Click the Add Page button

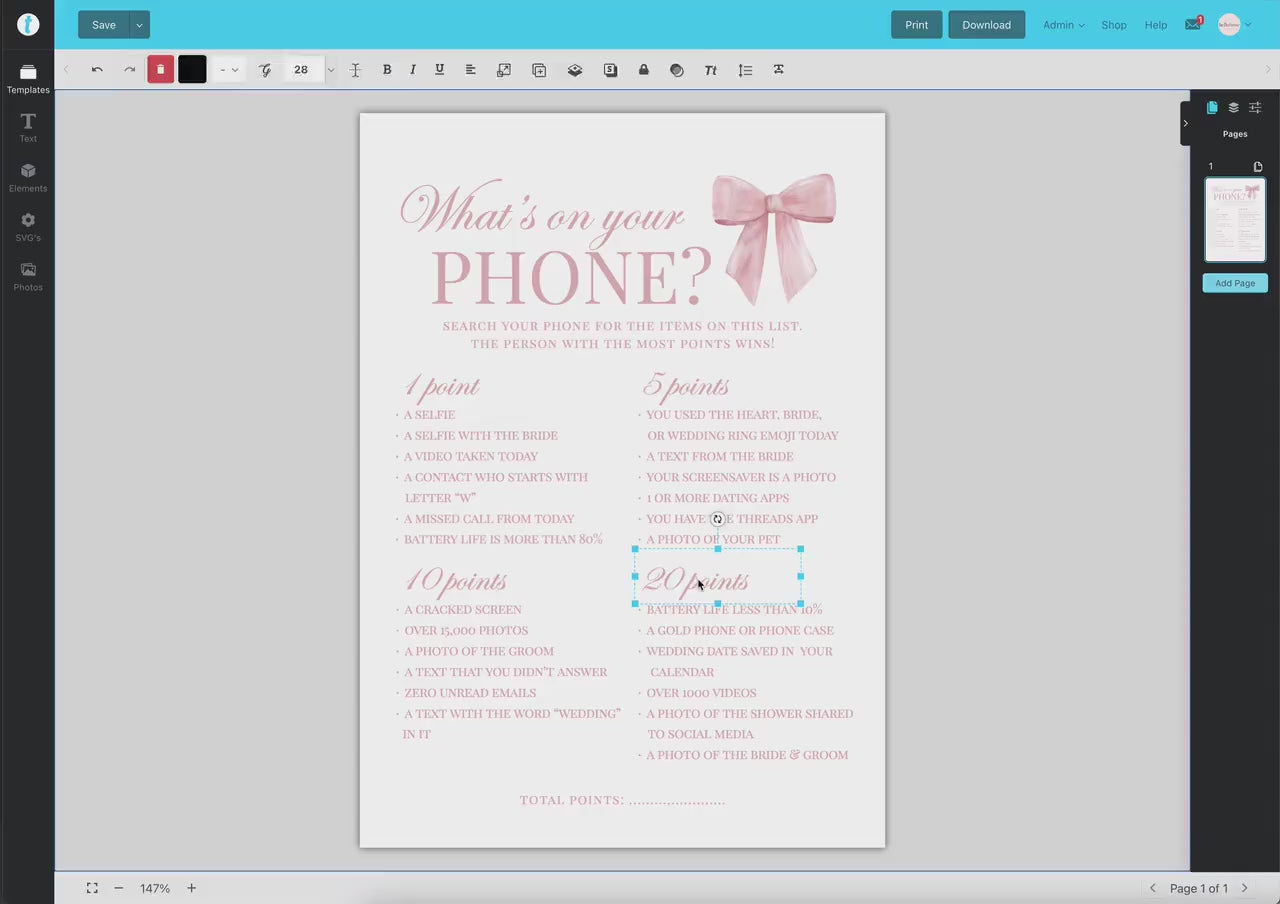click(1234, 283)
